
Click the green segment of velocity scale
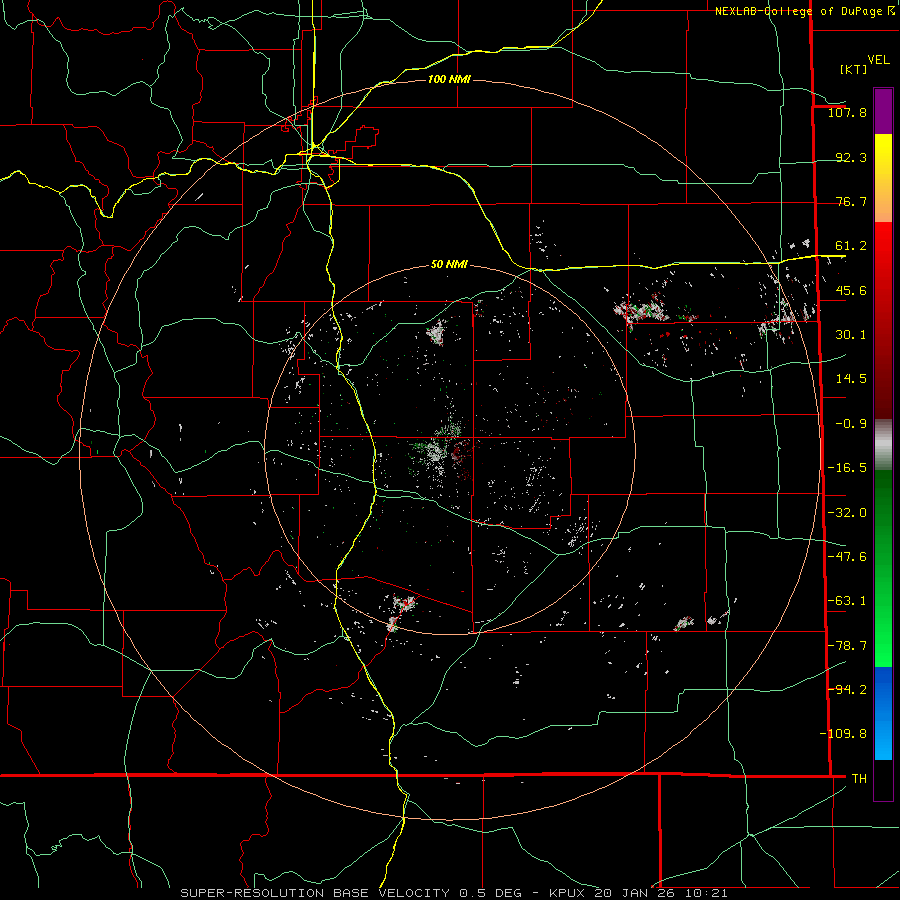(883, 568)
